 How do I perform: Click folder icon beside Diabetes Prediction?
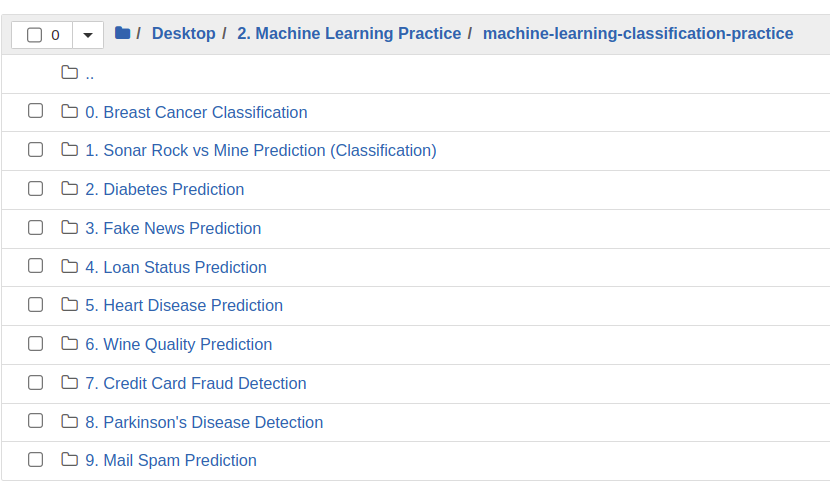click(x=69, y=189)
